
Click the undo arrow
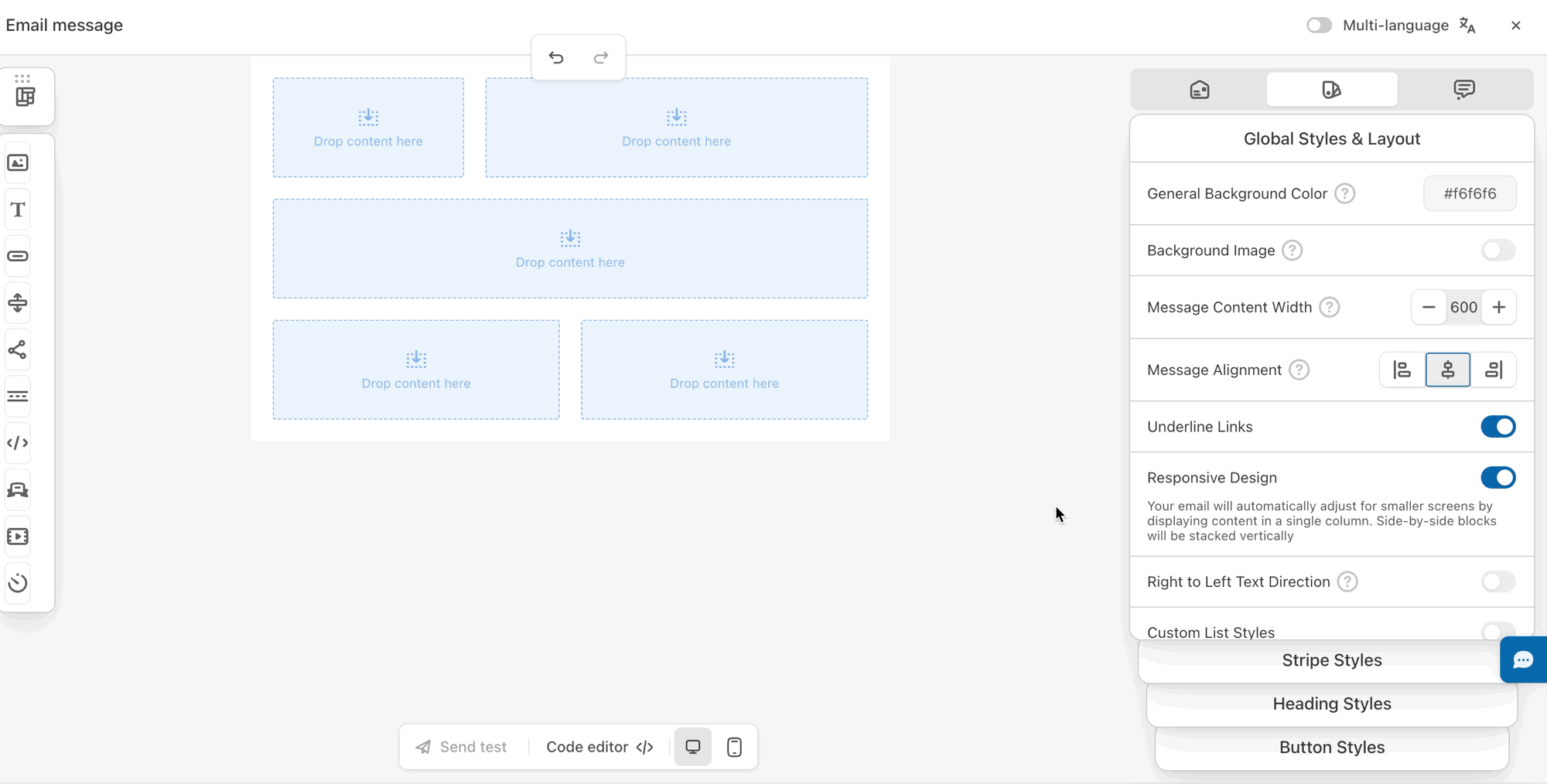point(556,58)
